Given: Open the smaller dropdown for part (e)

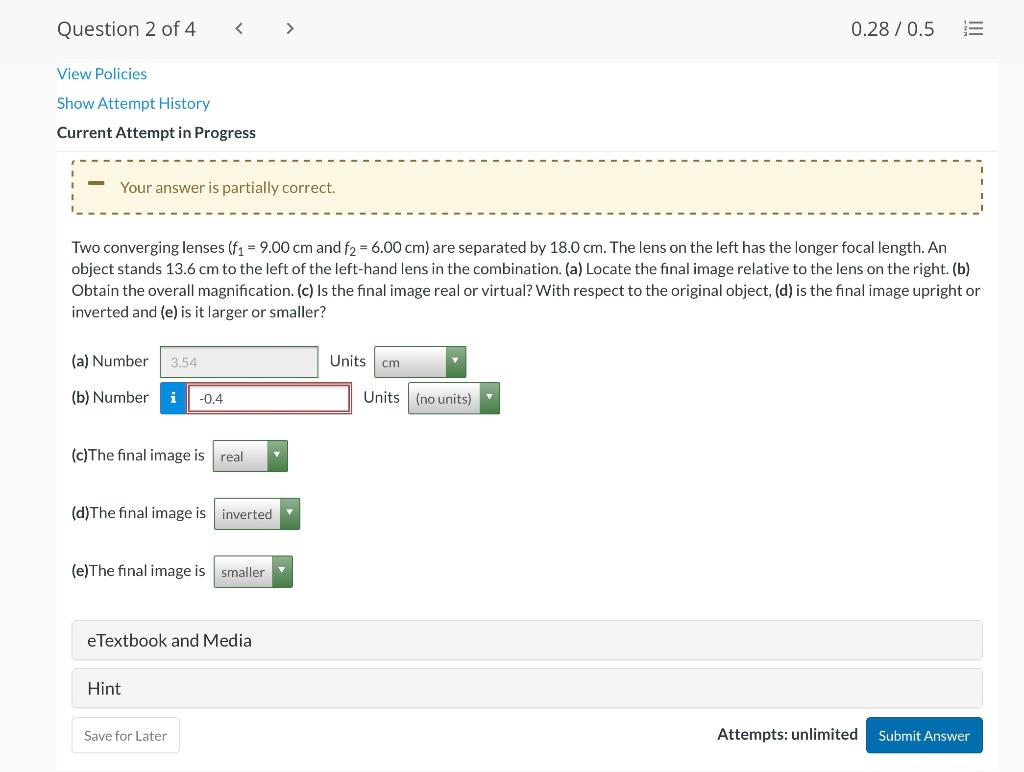Looking at the screenshot, I should pyautogui.click(x=253, y=571).
